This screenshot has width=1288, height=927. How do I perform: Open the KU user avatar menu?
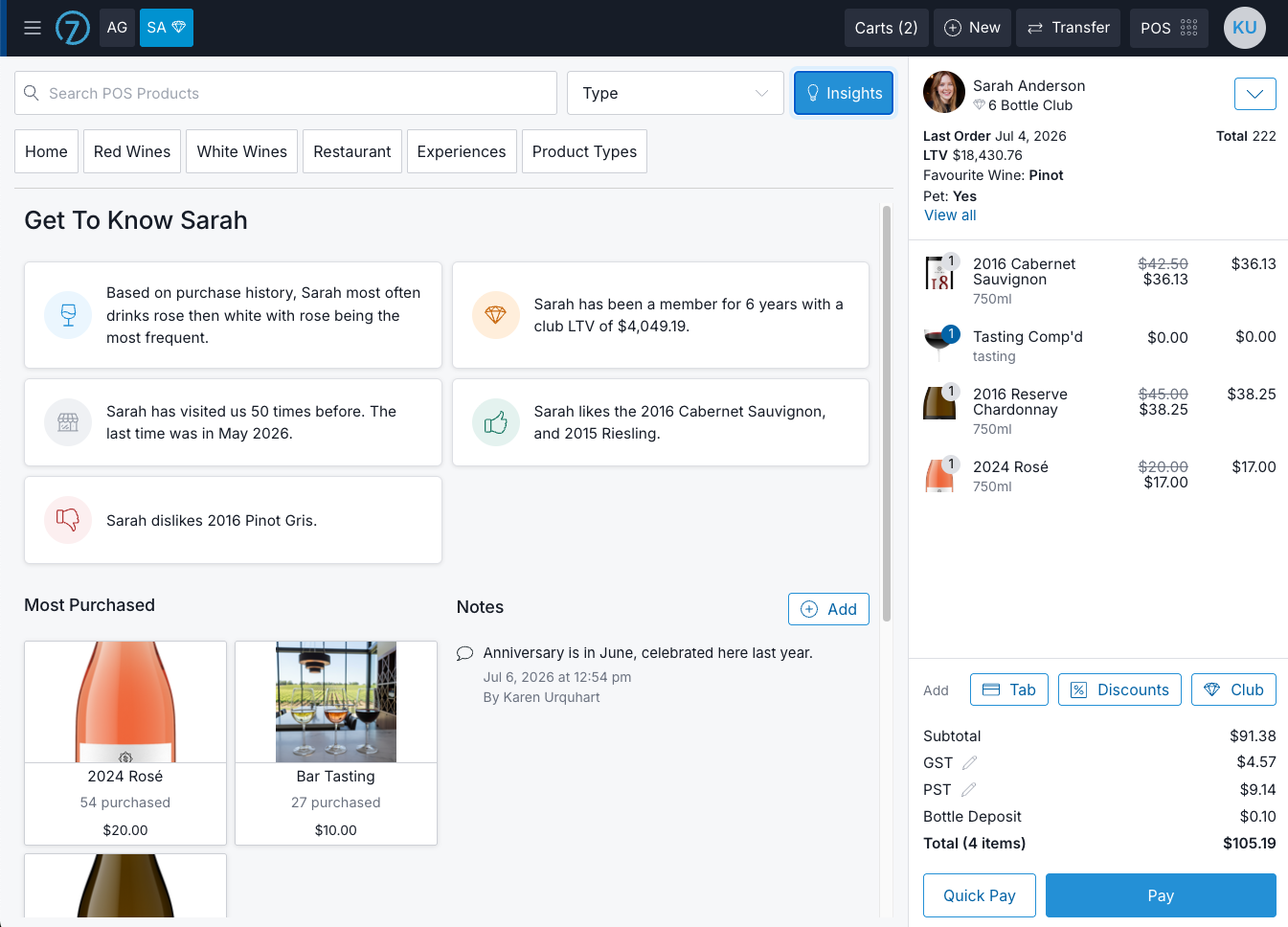[x=1244, y=28]
